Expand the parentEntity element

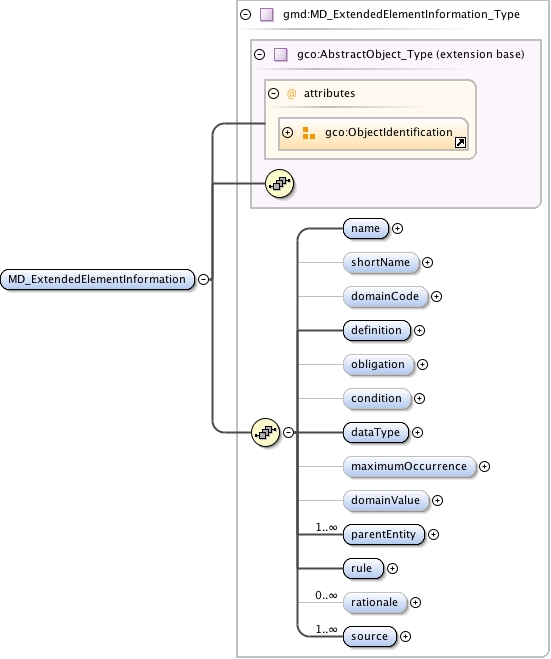point(433,534)
